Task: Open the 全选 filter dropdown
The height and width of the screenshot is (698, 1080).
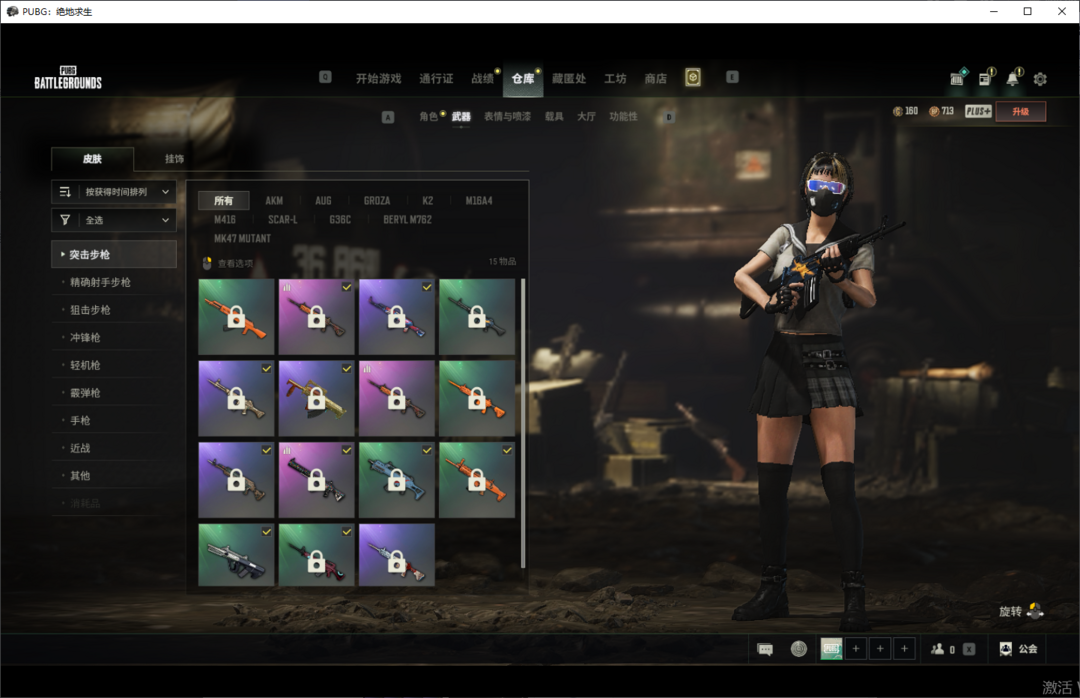Action: coord(114,220)
